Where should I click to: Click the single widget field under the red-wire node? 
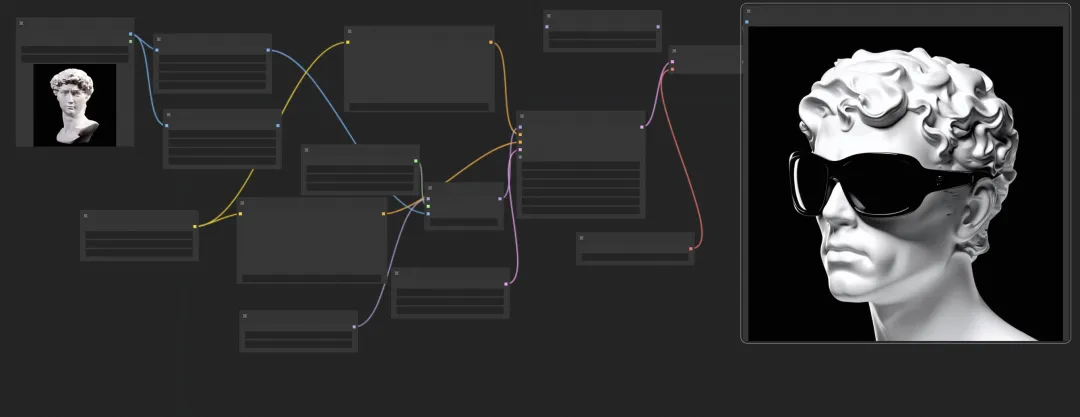click(635, 257)
